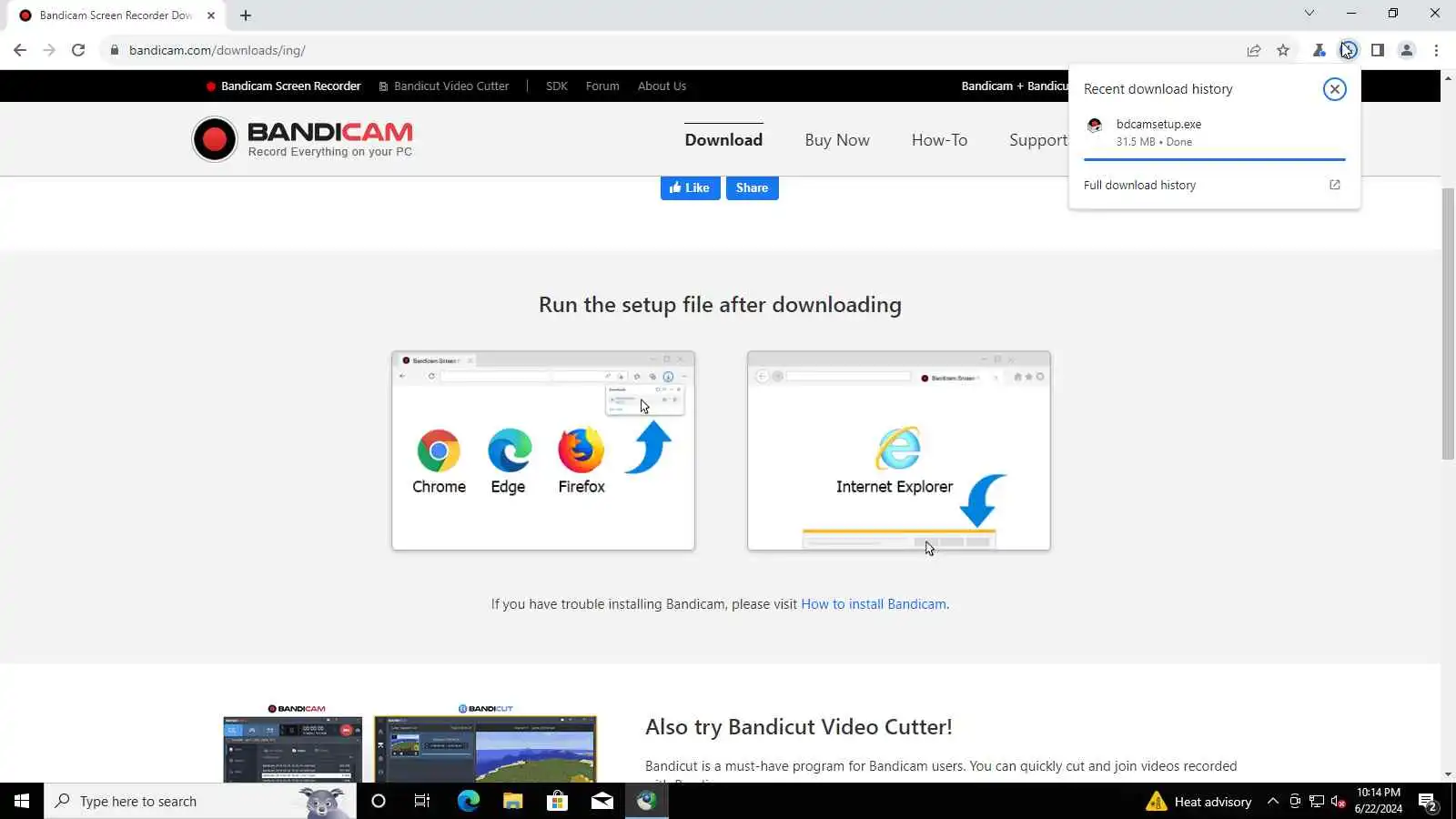Open the Mail app from the taskbar
The image size is (1456, 819).
click(602, 801)
